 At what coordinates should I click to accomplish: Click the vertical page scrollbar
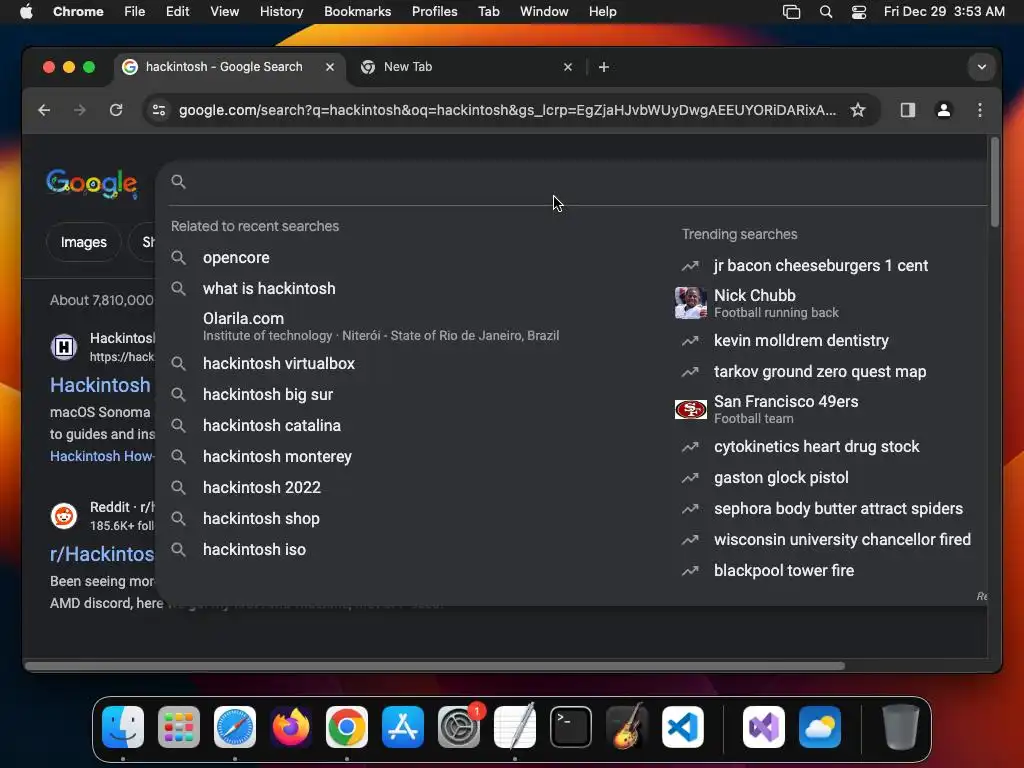click(995, 182)
